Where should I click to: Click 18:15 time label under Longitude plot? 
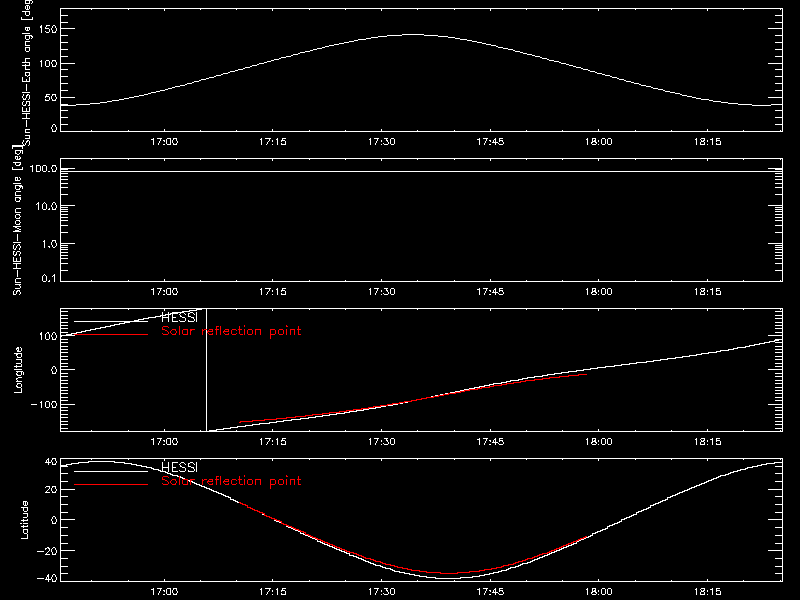[x=708, y=442]
